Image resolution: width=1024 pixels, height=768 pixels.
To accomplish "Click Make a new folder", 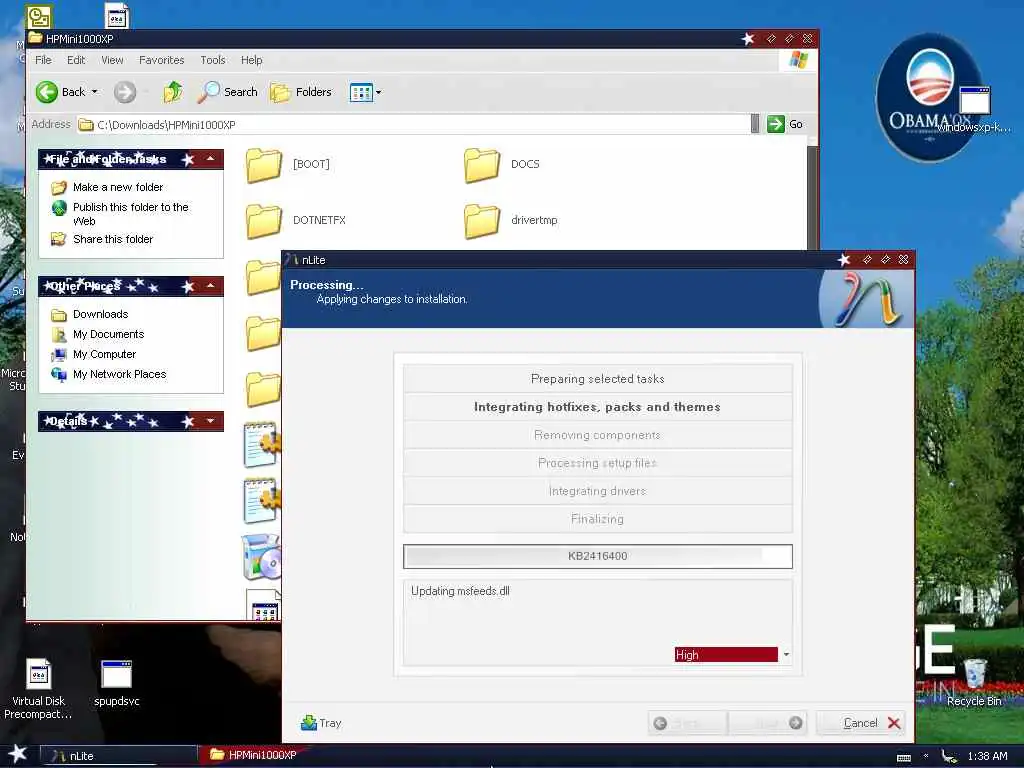I will tap(118, 187).
